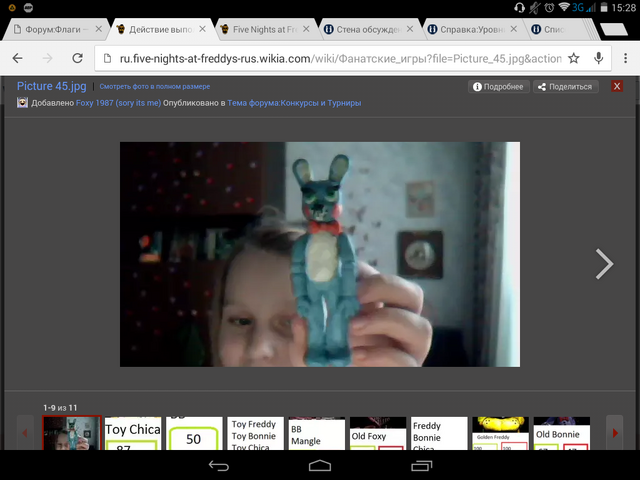This screenshot has height=480, width=640.
Task: Click the Поделиться share button
Action: 566,87
